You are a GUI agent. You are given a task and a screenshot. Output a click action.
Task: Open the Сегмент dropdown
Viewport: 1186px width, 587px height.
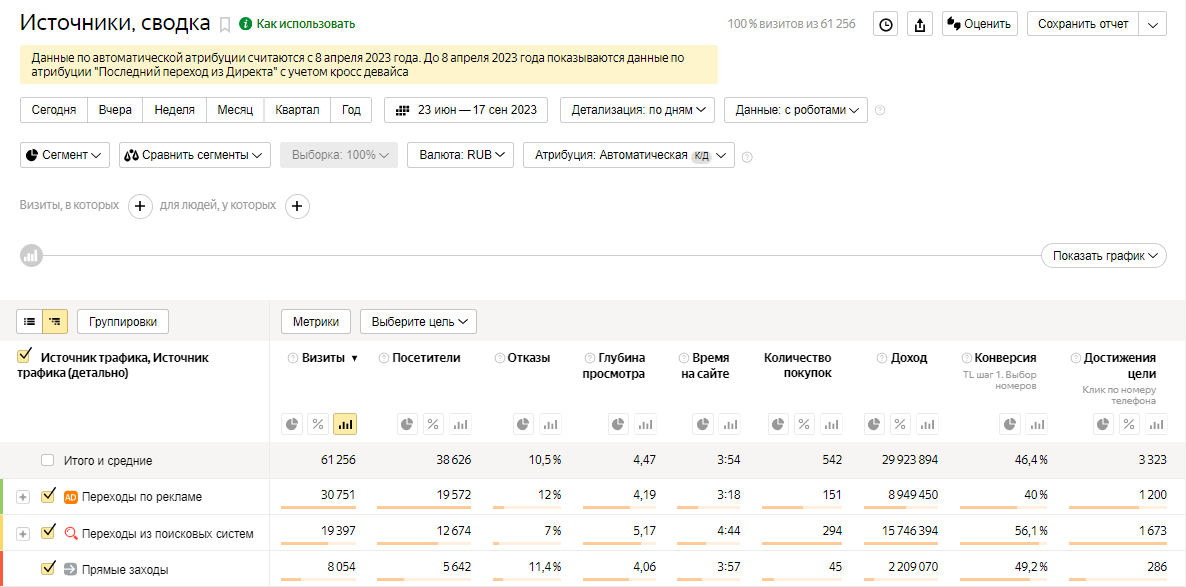(x=65, y=155)
